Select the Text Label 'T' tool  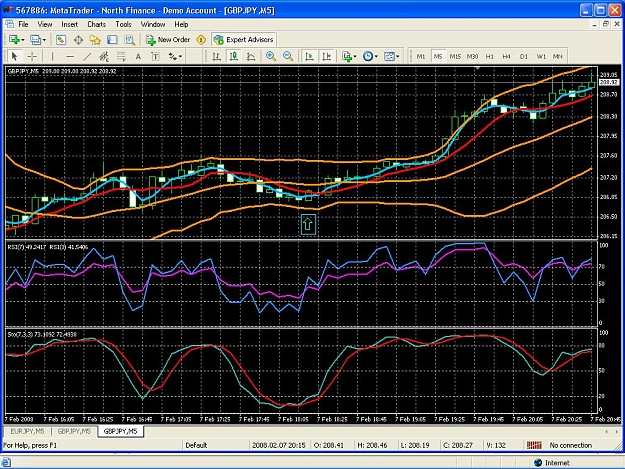pos(155,57)
